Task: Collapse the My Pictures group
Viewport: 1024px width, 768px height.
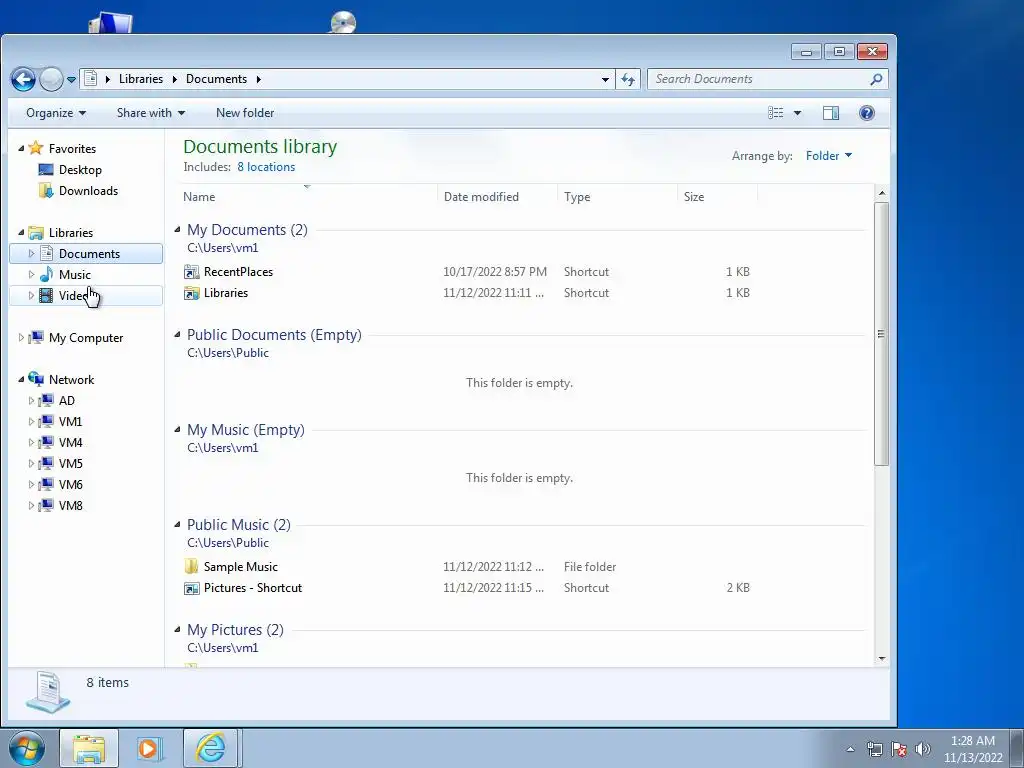Action: pos(177,630)
